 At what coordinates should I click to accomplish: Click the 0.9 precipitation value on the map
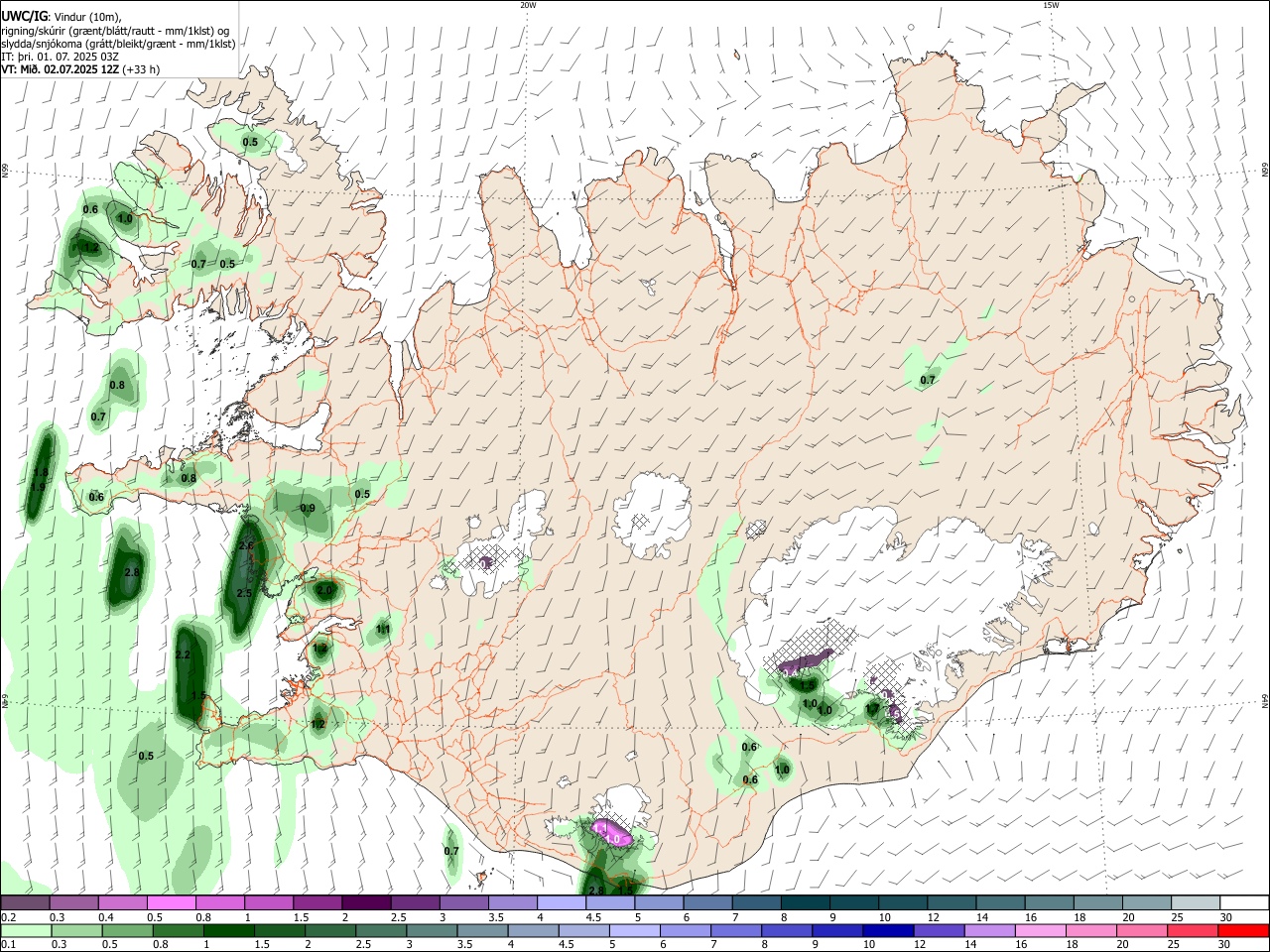click(308, 509)
